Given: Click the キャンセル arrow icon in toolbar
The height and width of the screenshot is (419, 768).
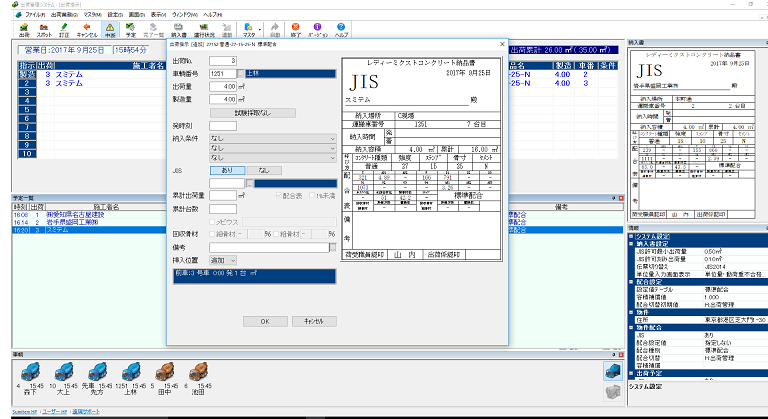Looking at the screenshot, I should pos(87,30).
